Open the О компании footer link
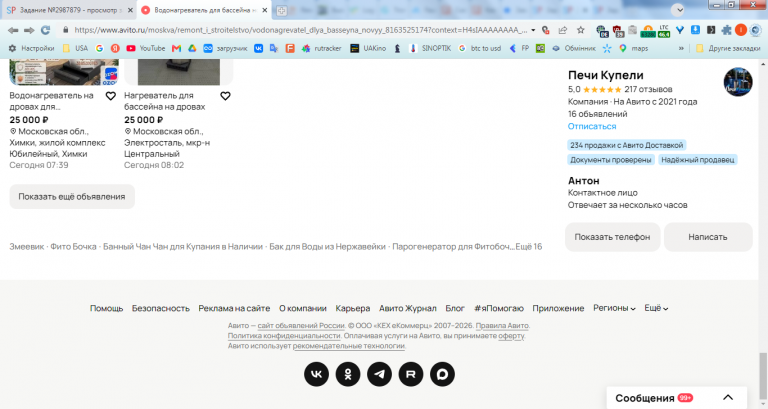The height and width of the screenshot is (409, 768). click(303, 308)
